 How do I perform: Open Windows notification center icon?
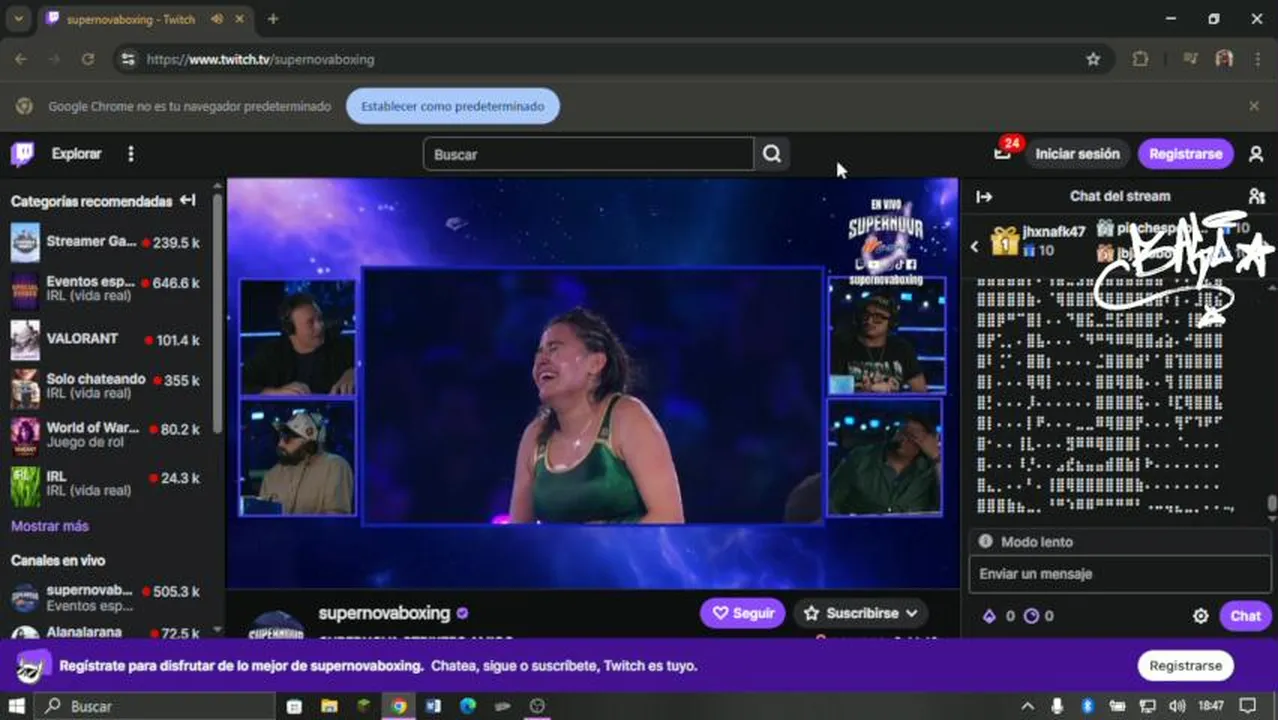tap(1247, 706)
